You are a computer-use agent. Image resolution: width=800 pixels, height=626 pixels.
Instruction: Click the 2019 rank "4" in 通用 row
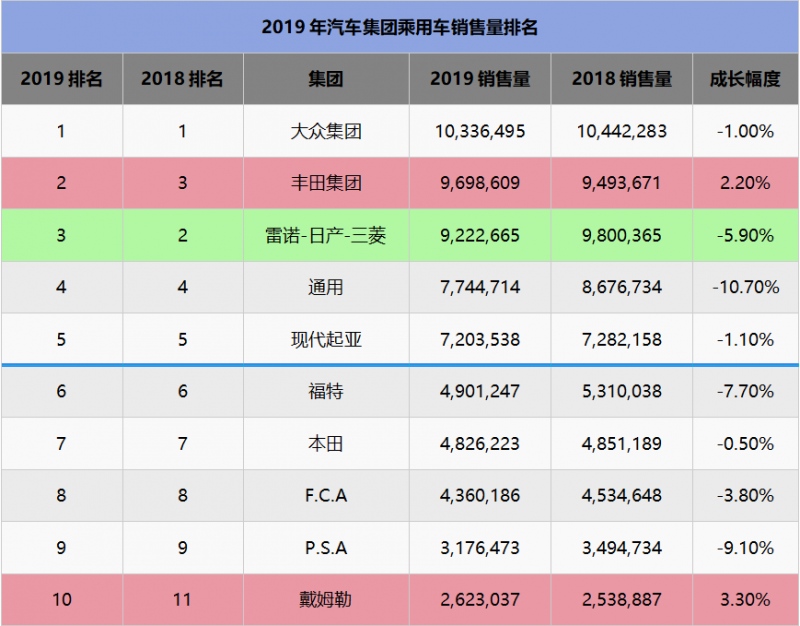[61, 287]
